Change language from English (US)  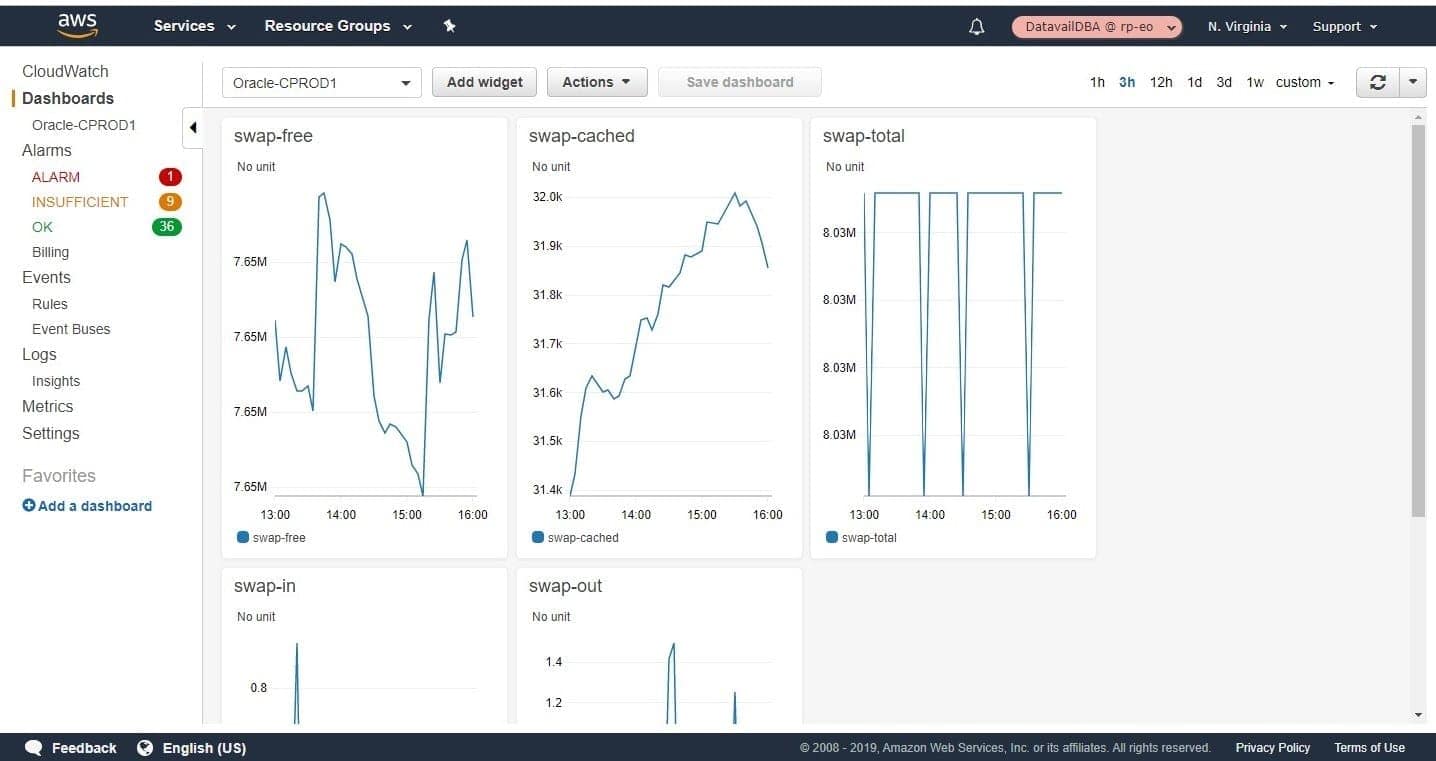204,748
